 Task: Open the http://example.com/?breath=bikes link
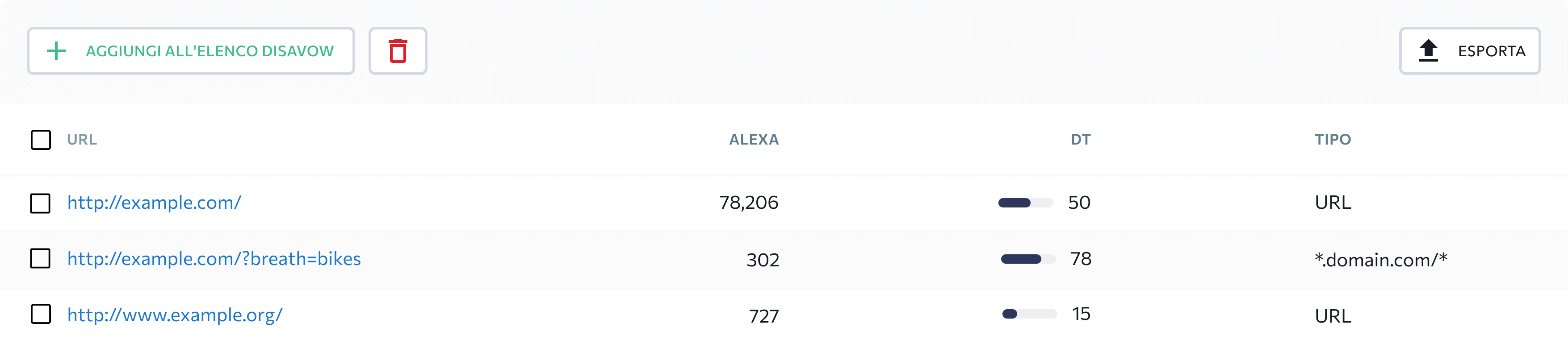(x=214, y=259)
